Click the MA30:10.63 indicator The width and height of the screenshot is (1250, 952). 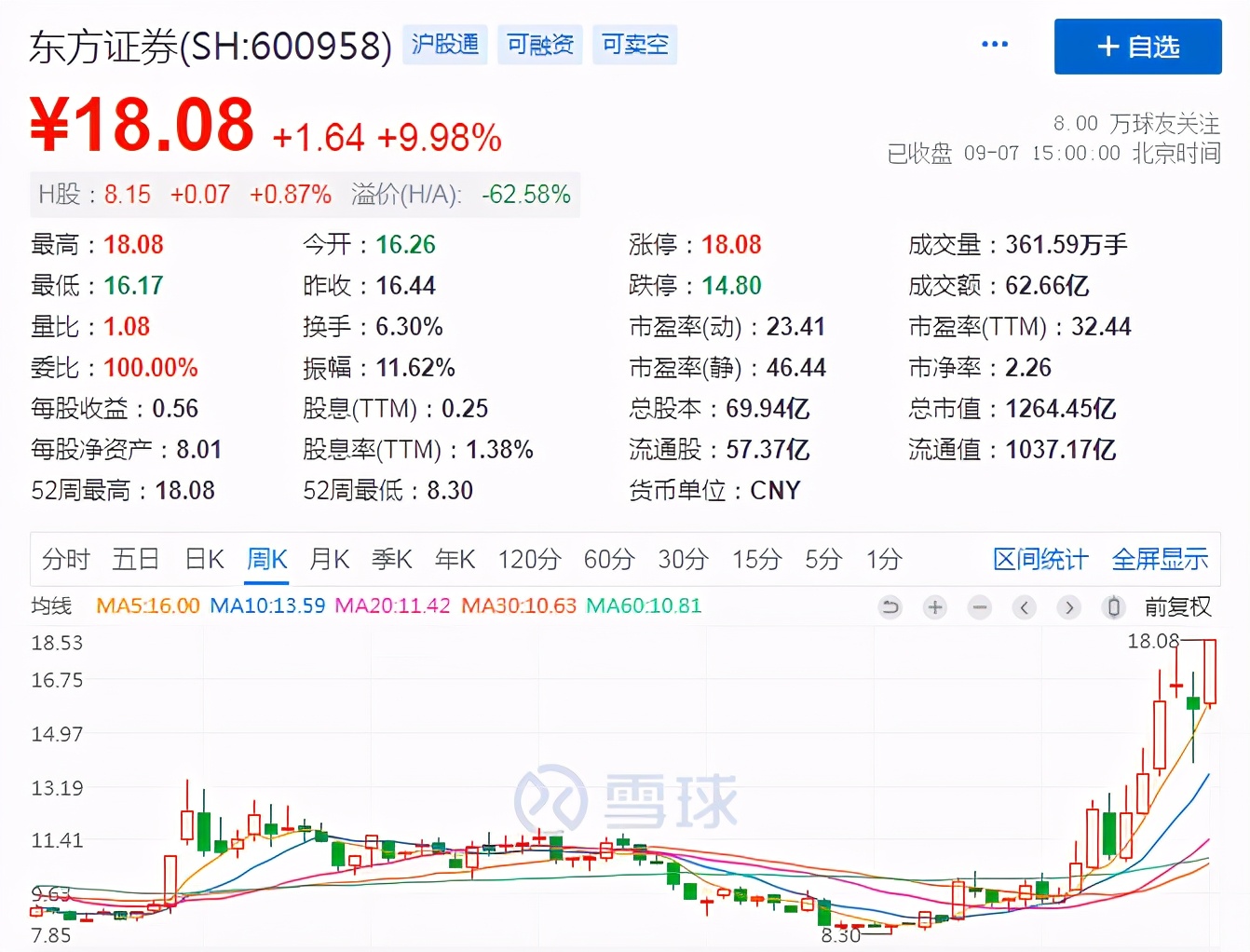[519, 606]
